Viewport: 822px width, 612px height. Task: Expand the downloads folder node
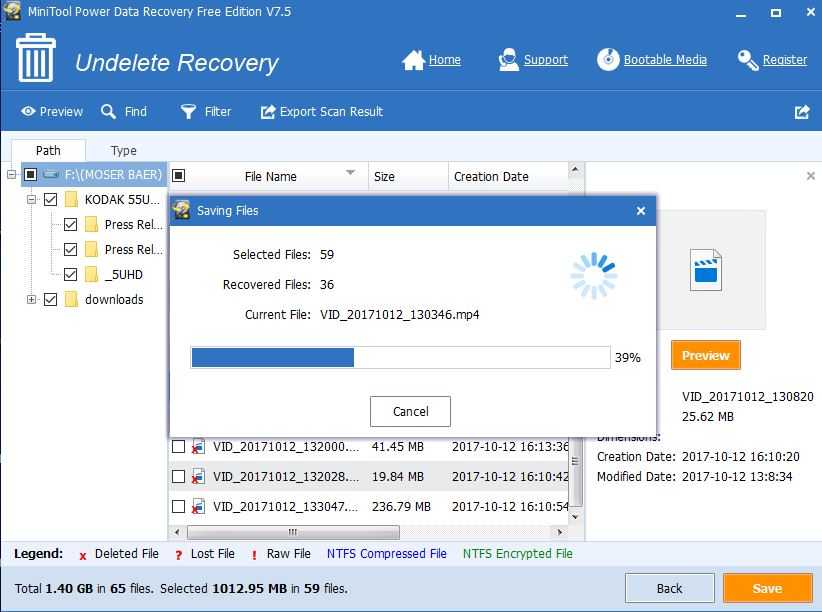click(31, 299)
